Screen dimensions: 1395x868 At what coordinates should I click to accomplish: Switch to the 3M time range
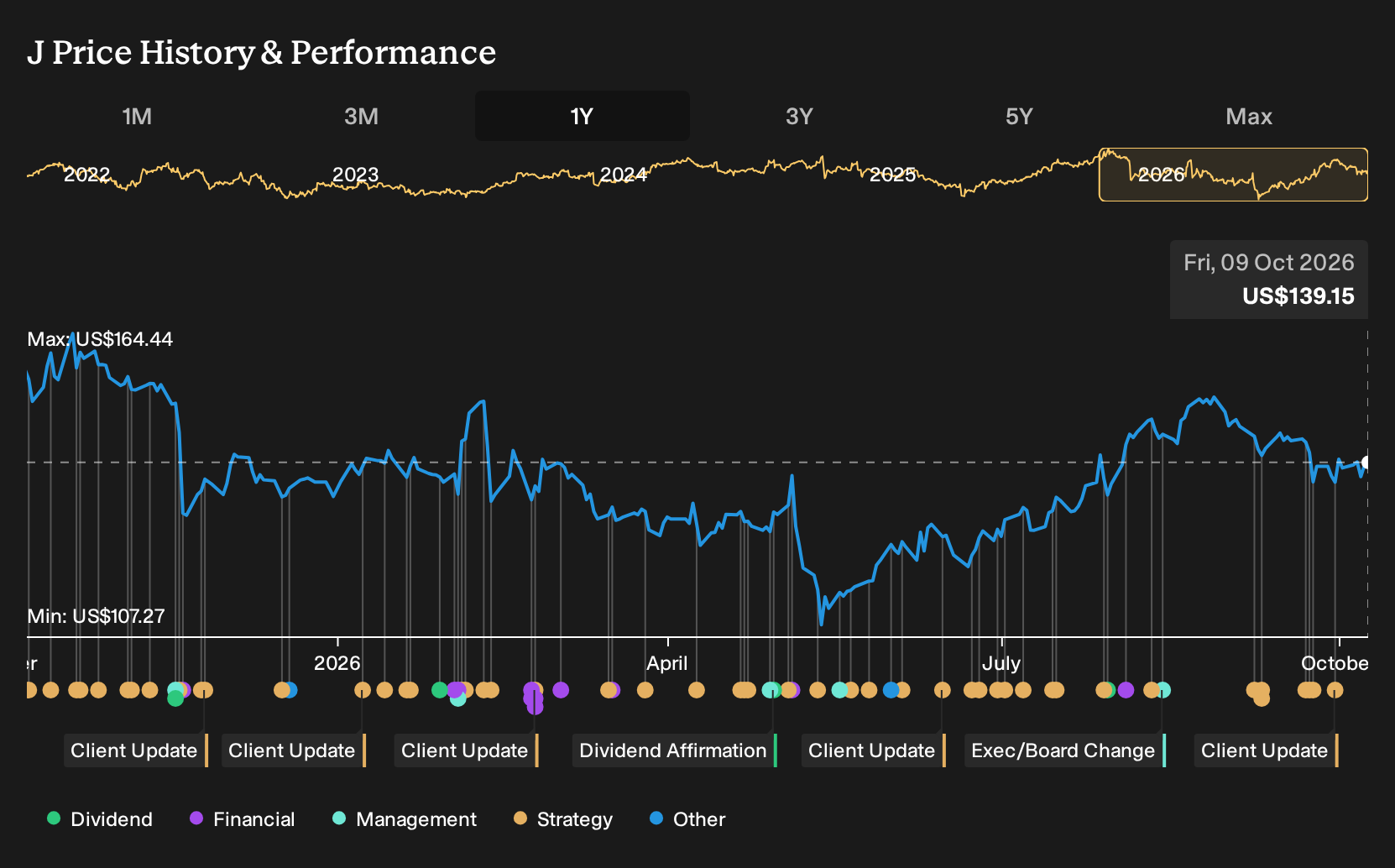coord(361,116)
